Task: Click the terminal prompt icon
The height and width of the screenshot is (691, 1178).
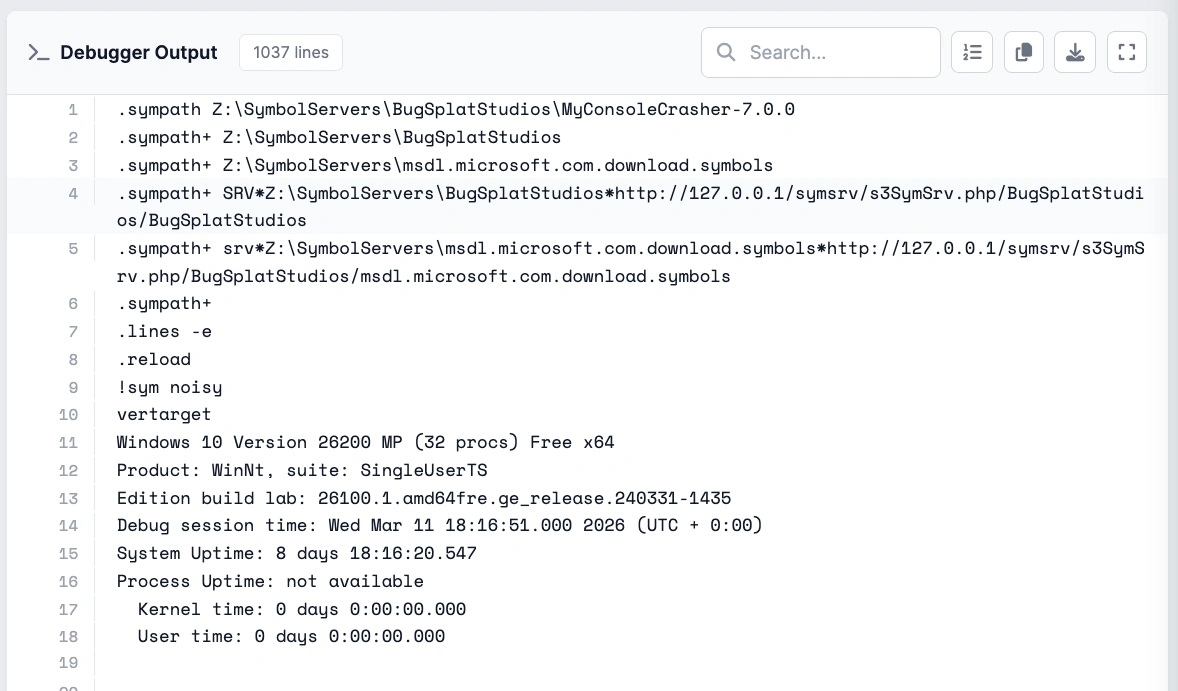Action: [38, 53]
